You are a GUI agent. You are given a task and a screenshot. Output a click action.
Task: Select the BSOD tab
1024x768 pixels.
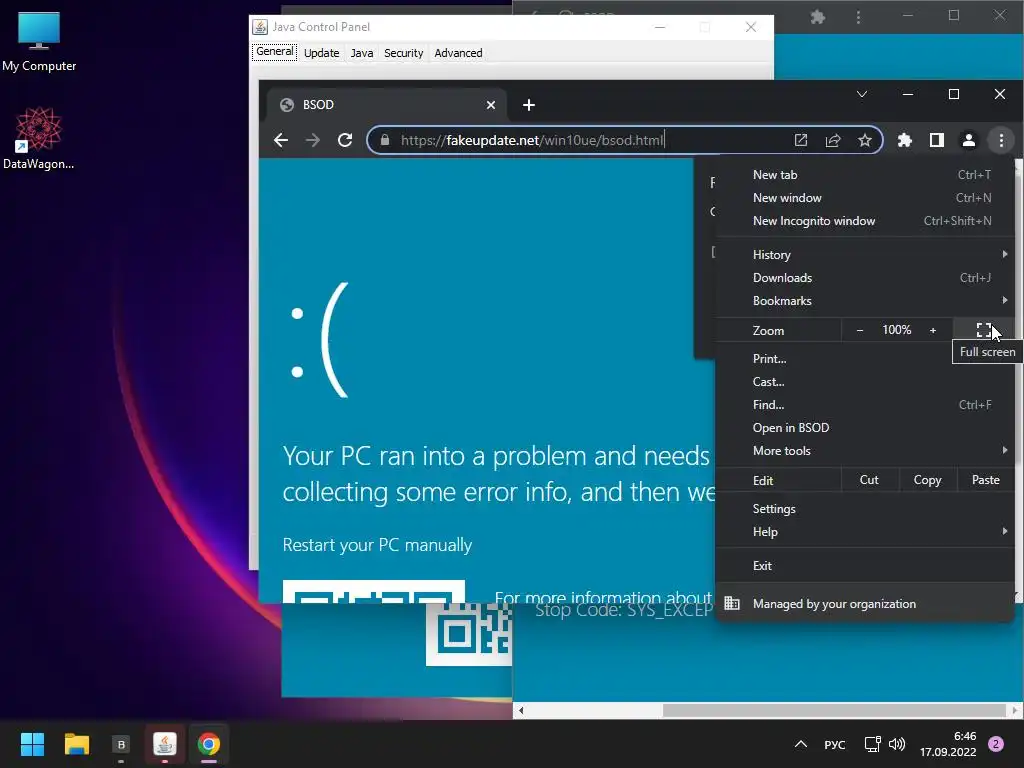pyautogui.click(x=387, y=105)
